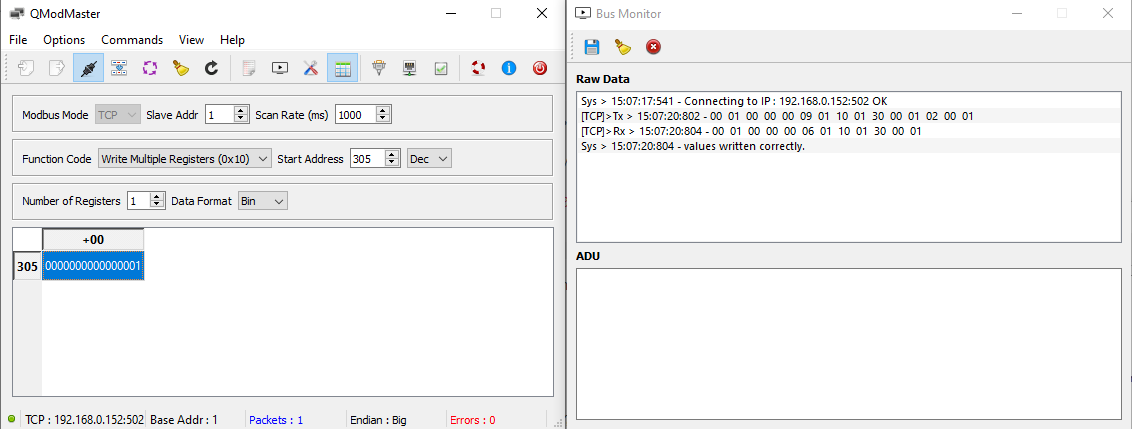This screenshot has height=429, width=1132.
Task: Decrease Scan Rate with the down arrow
Action: (x=383, y=118)
